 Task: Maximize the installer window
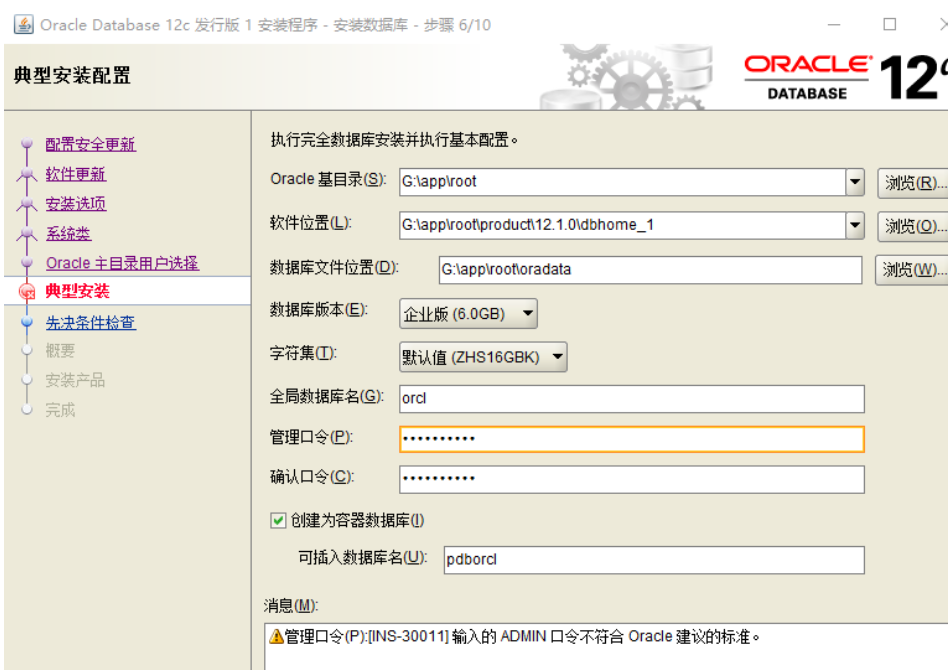click(889, 24)
